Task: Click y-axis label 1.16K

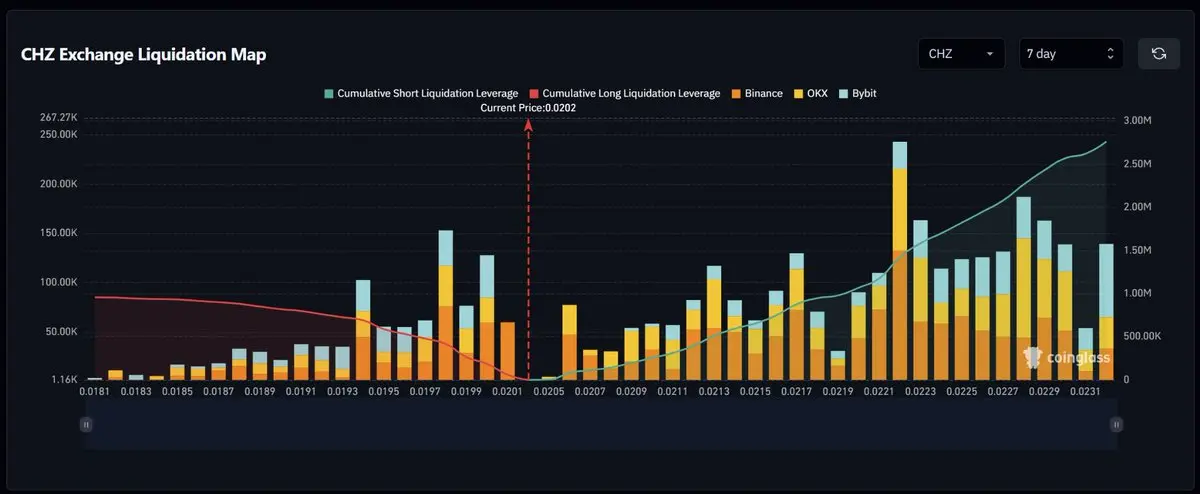Action: (x=63, y=381)
